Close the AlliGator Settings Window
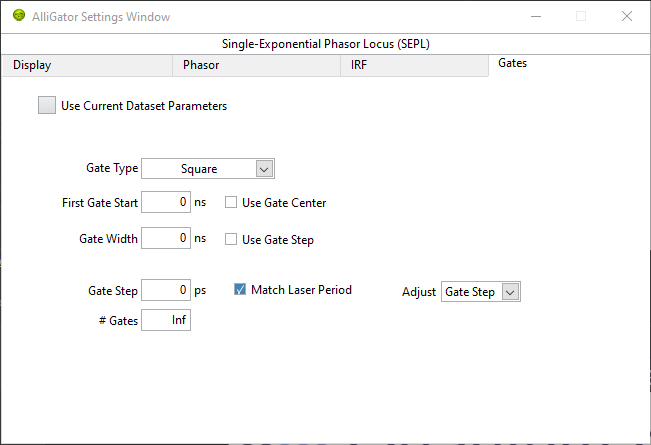651x445 pixels. [x=627, y=16]
